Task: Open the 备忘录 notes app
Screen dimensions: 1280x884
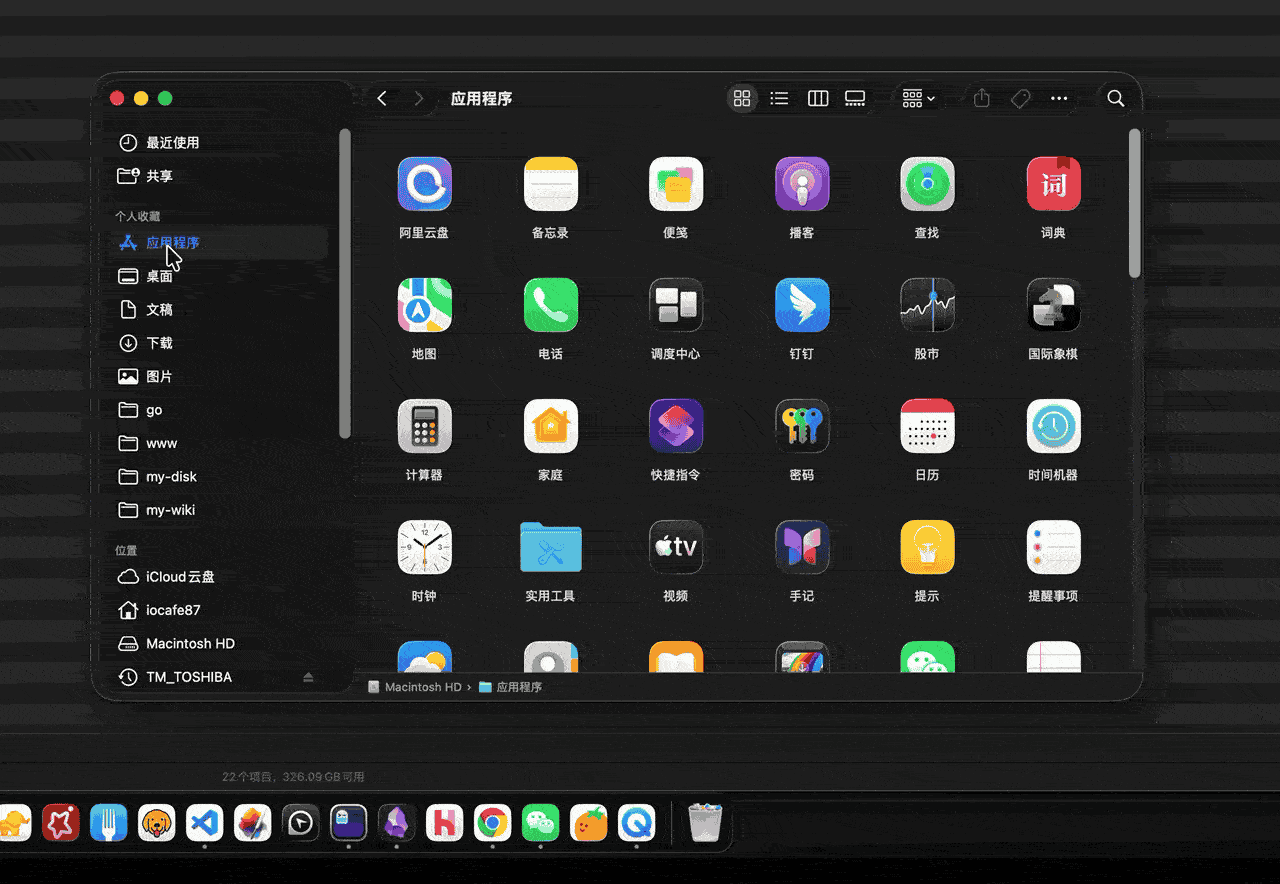Action: pos(550,184)
